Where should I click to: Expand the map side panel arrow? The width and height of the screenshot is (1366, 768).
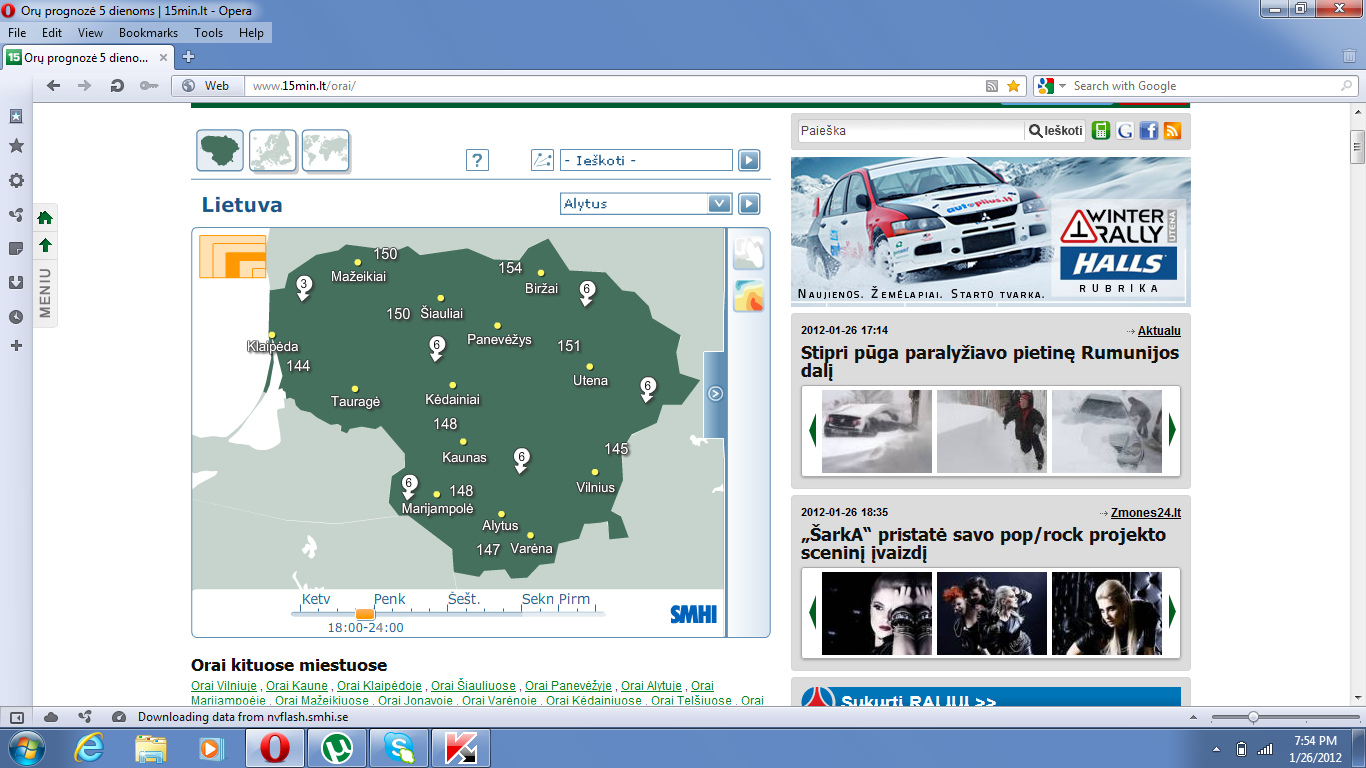pyautogui.click(x=715, y=394)
